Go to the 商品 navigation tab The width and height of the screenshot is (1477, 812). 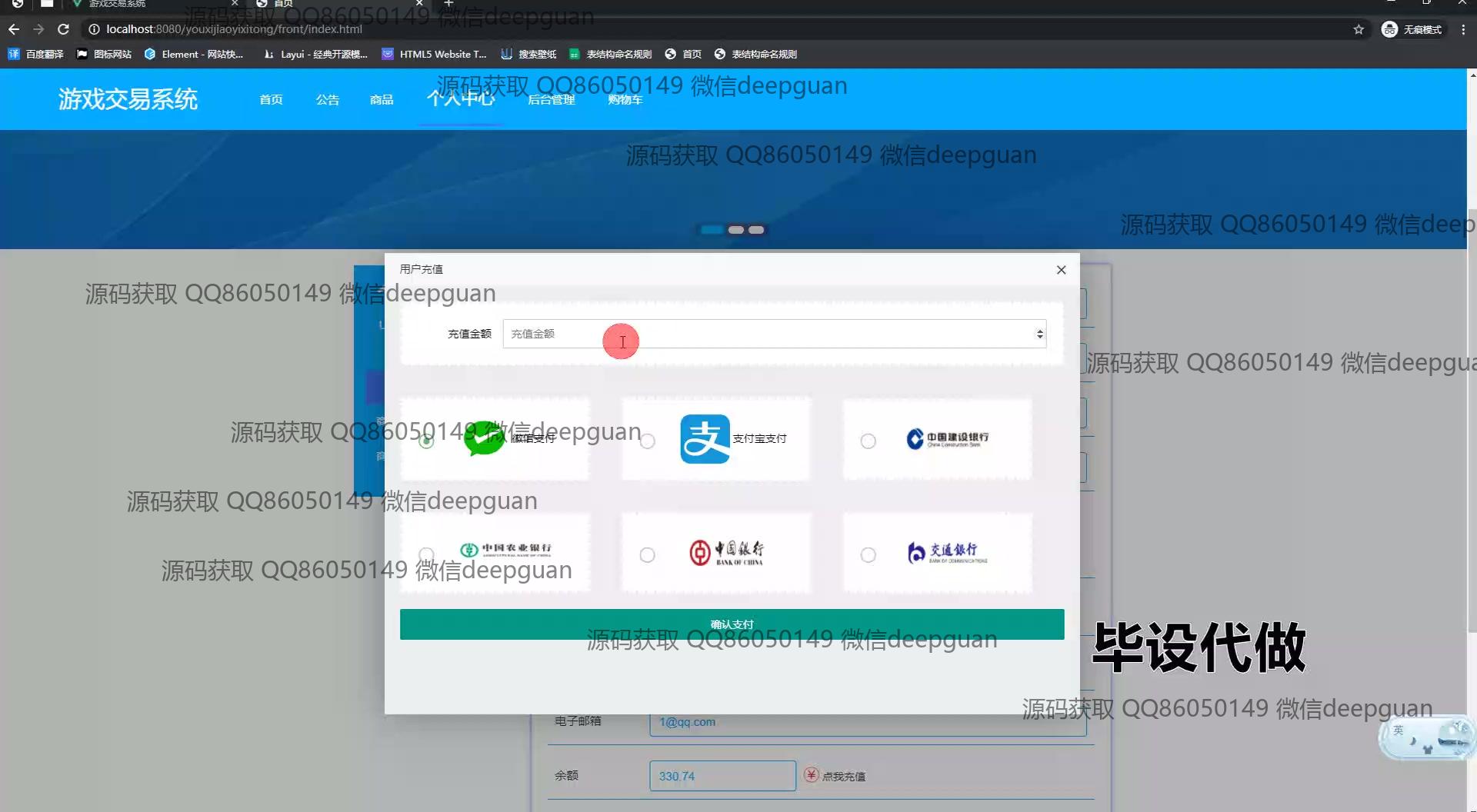(382, 100)
